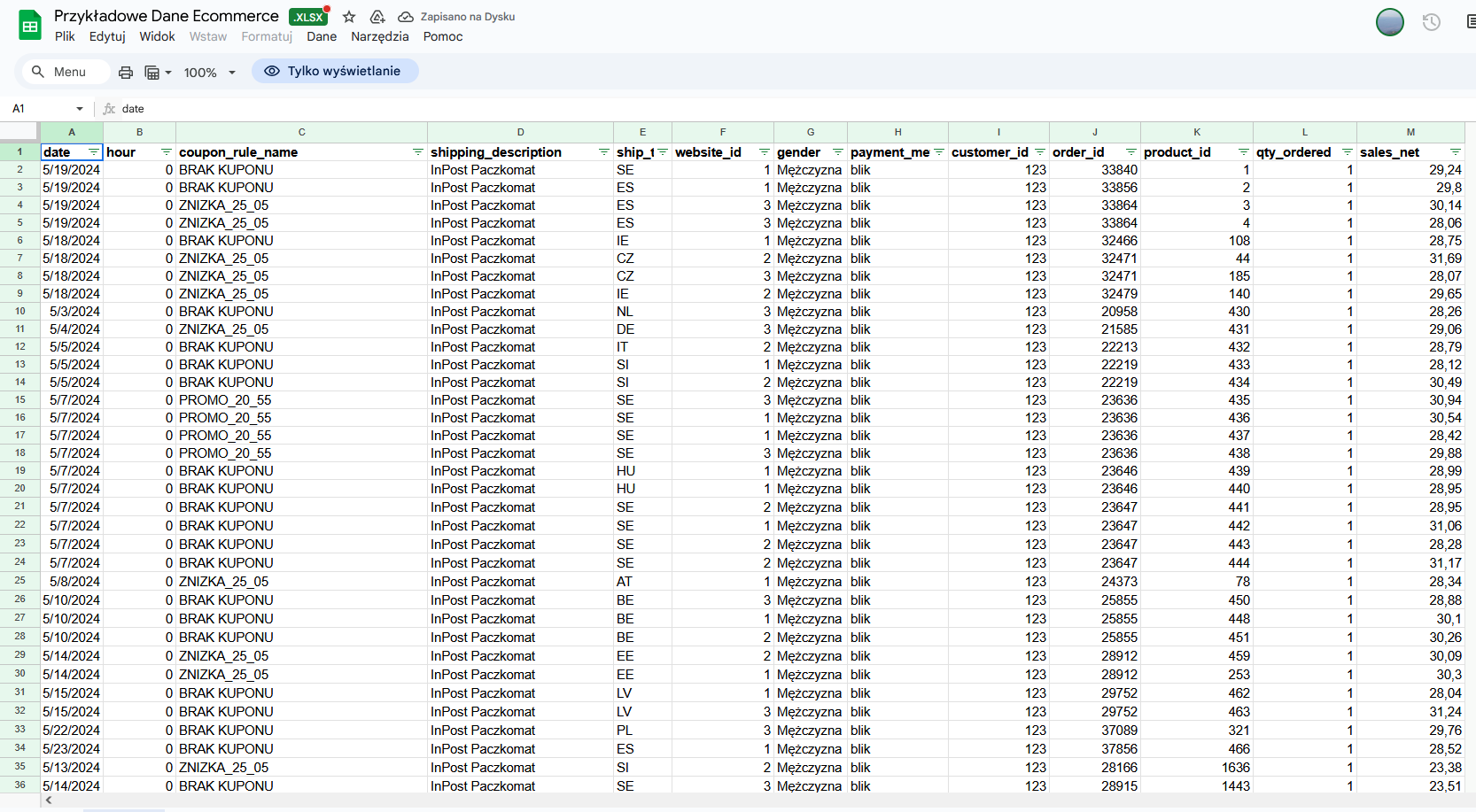Open filter dropdown on sales_net column
The height and width of the screenshot is (812, 1476).
[x=1455, y=152]
